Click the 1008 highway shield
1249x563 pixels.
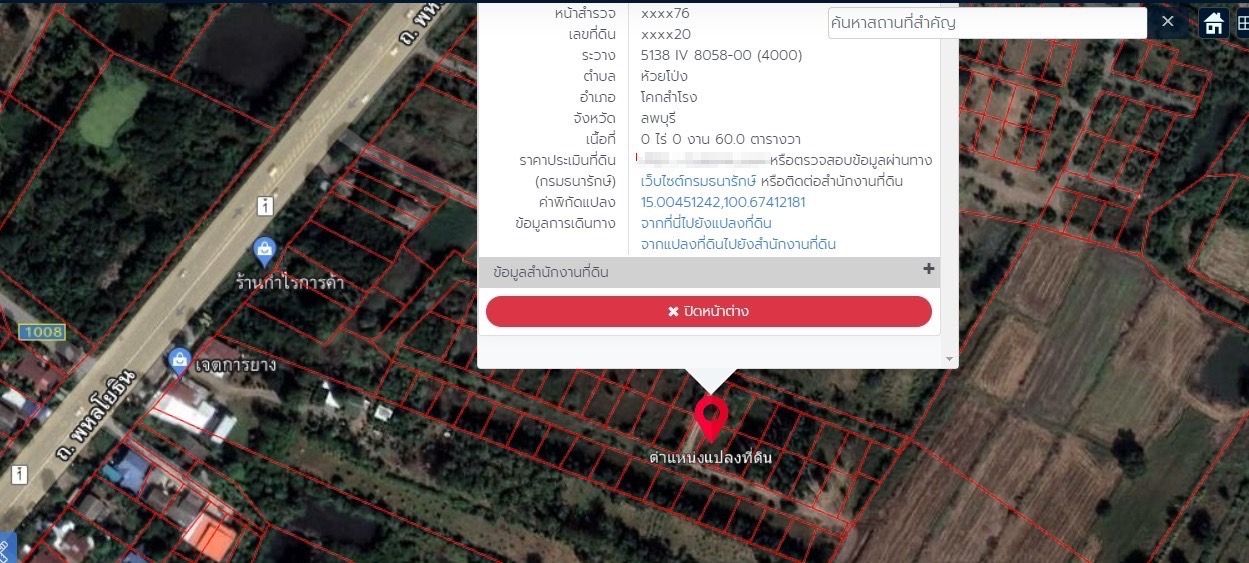tap(41, 331)
